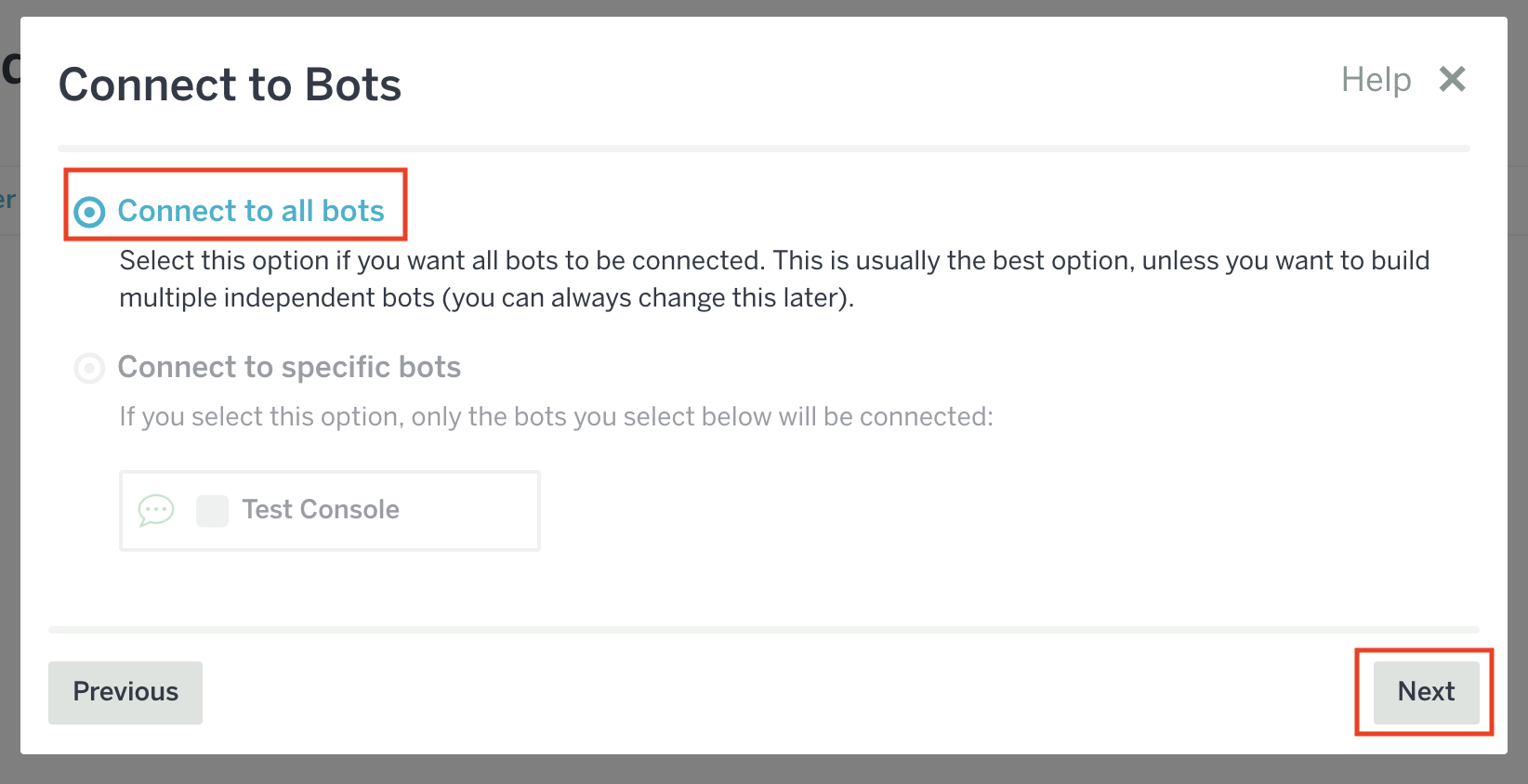Image resolution: width=1528 pixels, height=784 pixels.
Task: Click the partially hidden page heading behind the dialog
Action: coord(10,68)
